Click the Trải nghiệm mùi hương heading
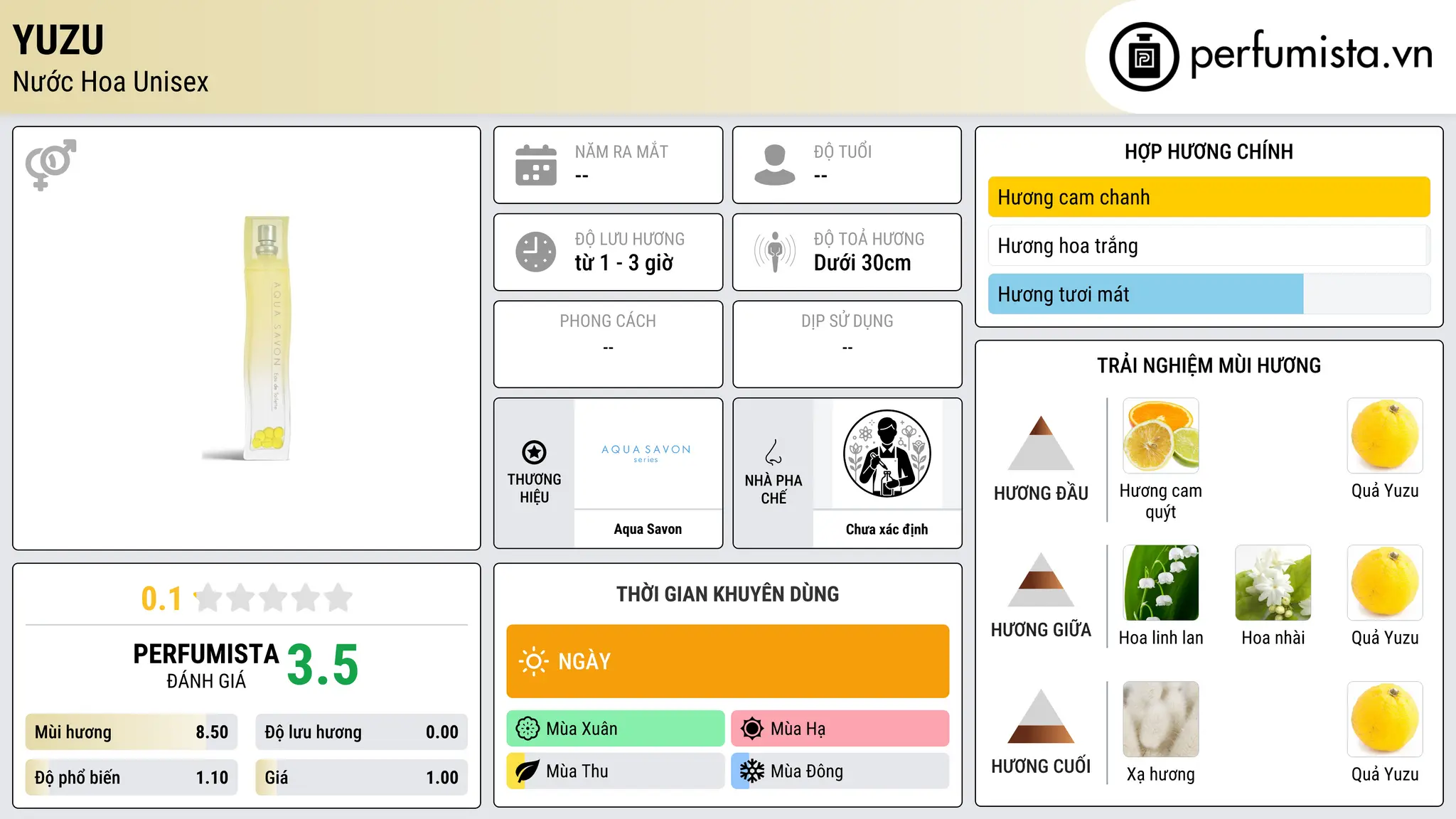Image resolution: width=1456 pixels, height=819 pixels. (x=1209, y=365)
